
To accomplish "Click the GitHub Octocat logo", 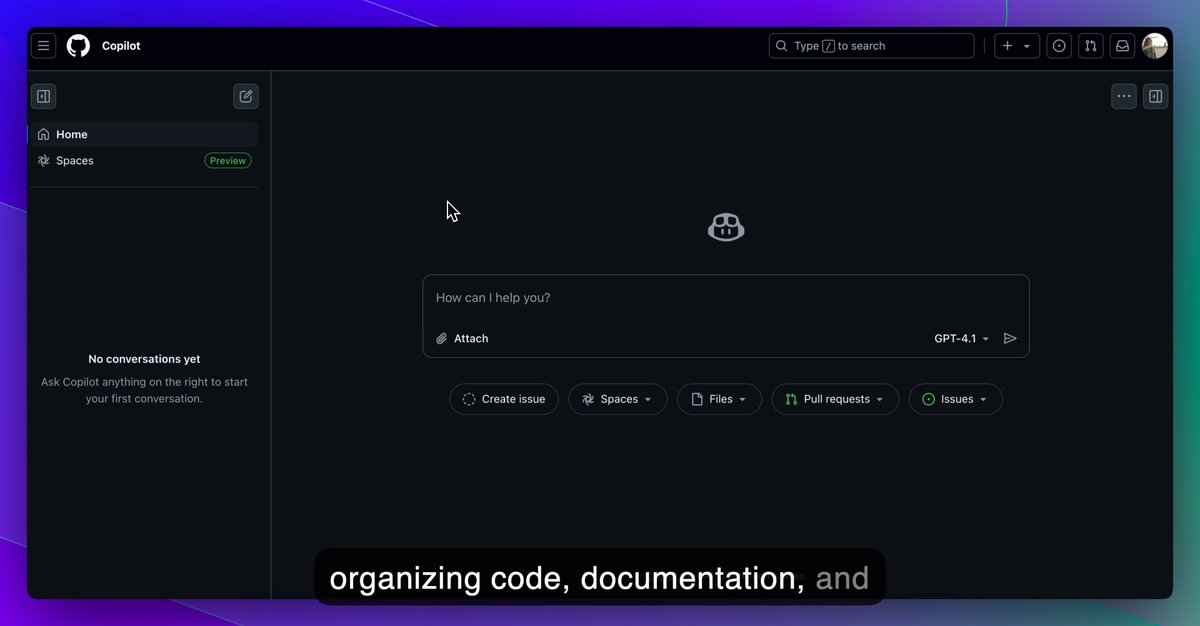I will (x=78, y=46).
